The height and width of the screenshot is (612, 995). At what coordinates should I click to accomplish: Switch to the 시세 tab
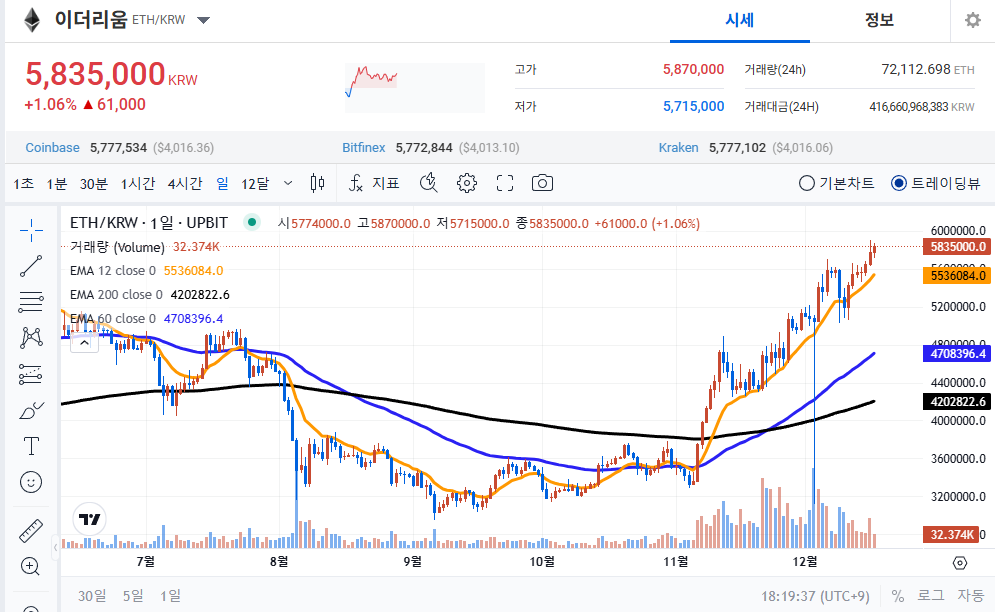pos(739,20)
